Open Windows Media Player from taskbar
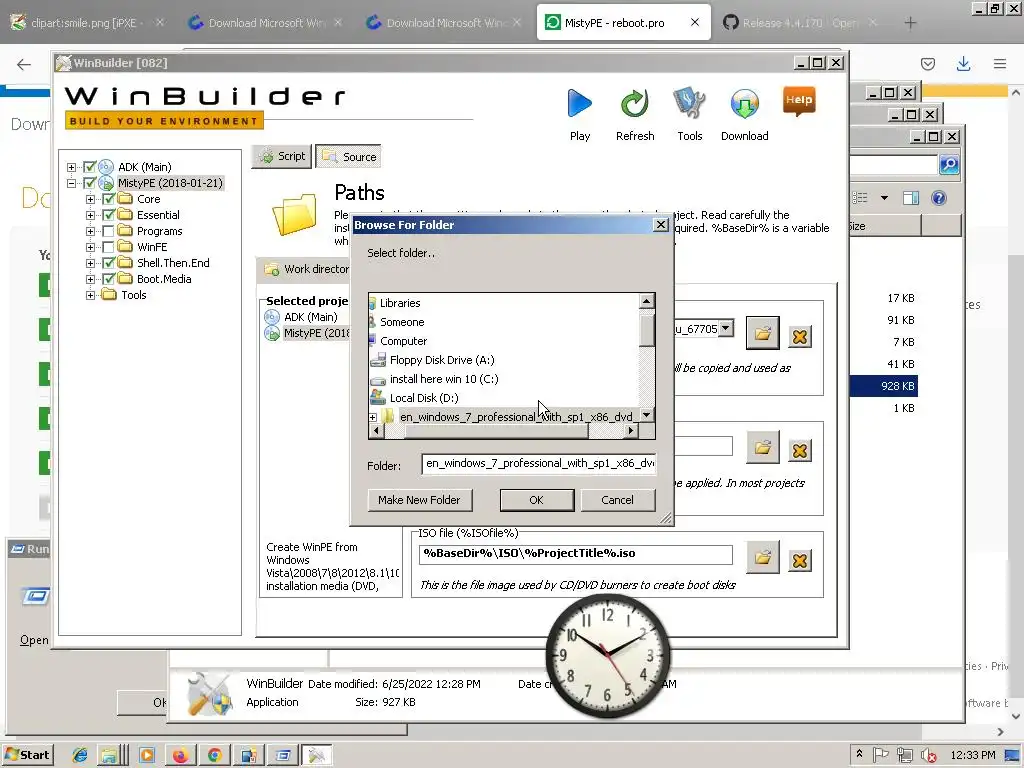Screen dimensions: 1024x768 click(147, 756)
